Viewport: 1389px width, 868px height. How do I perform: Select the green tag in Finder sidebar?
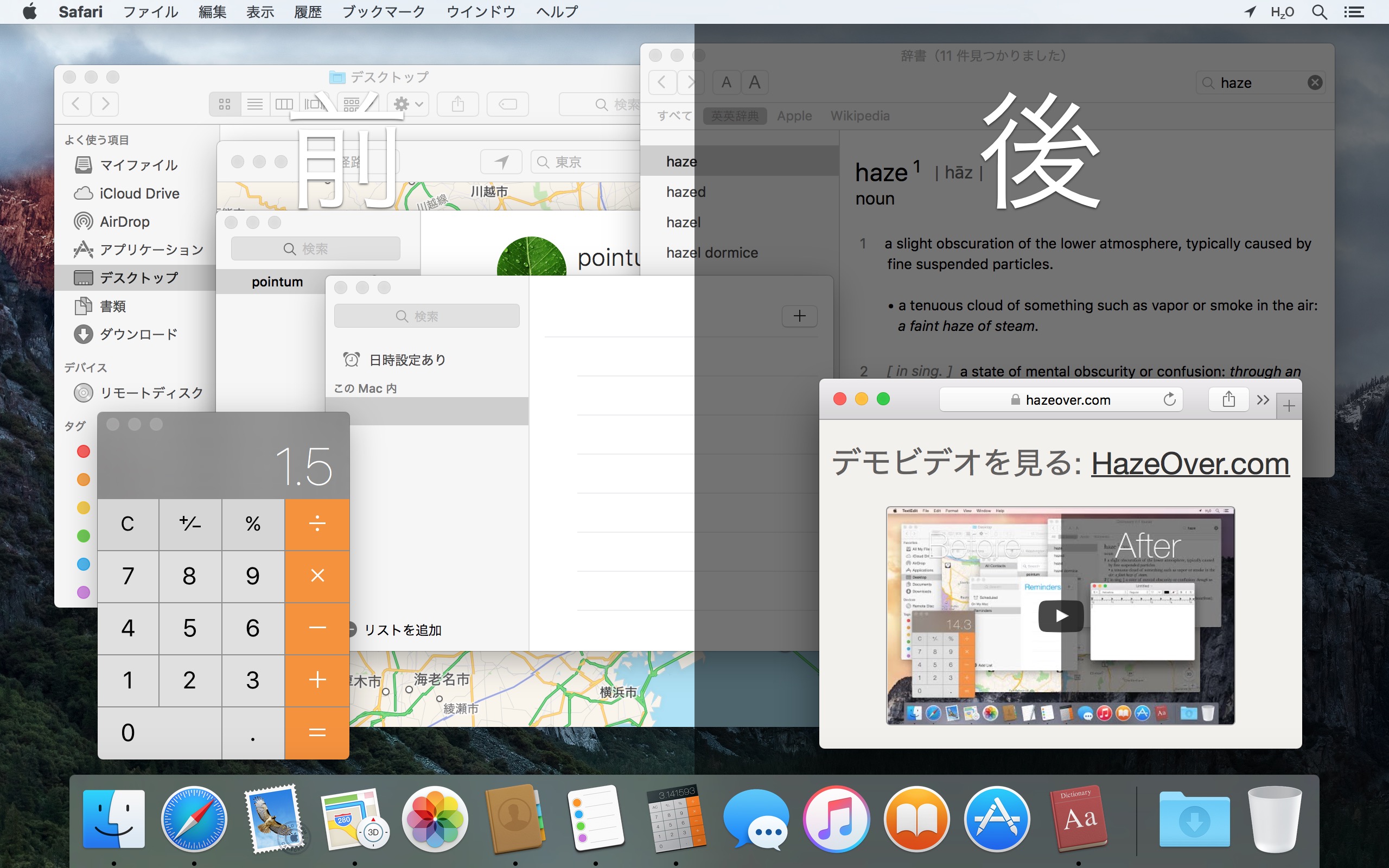(x=83, y=536)
